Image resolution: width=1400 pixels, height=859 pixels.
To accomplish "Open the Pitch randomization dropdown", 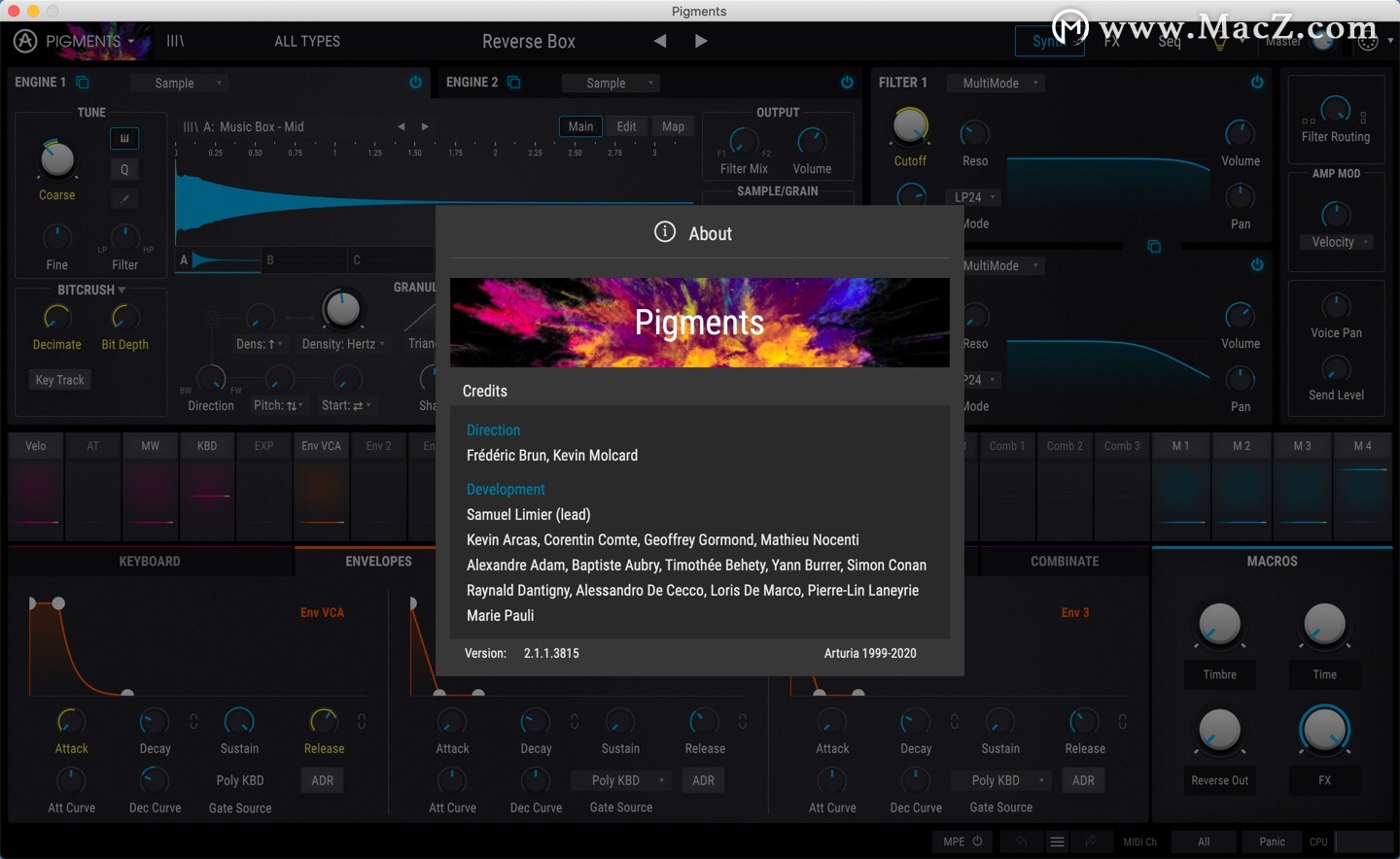I will point(279,405).
